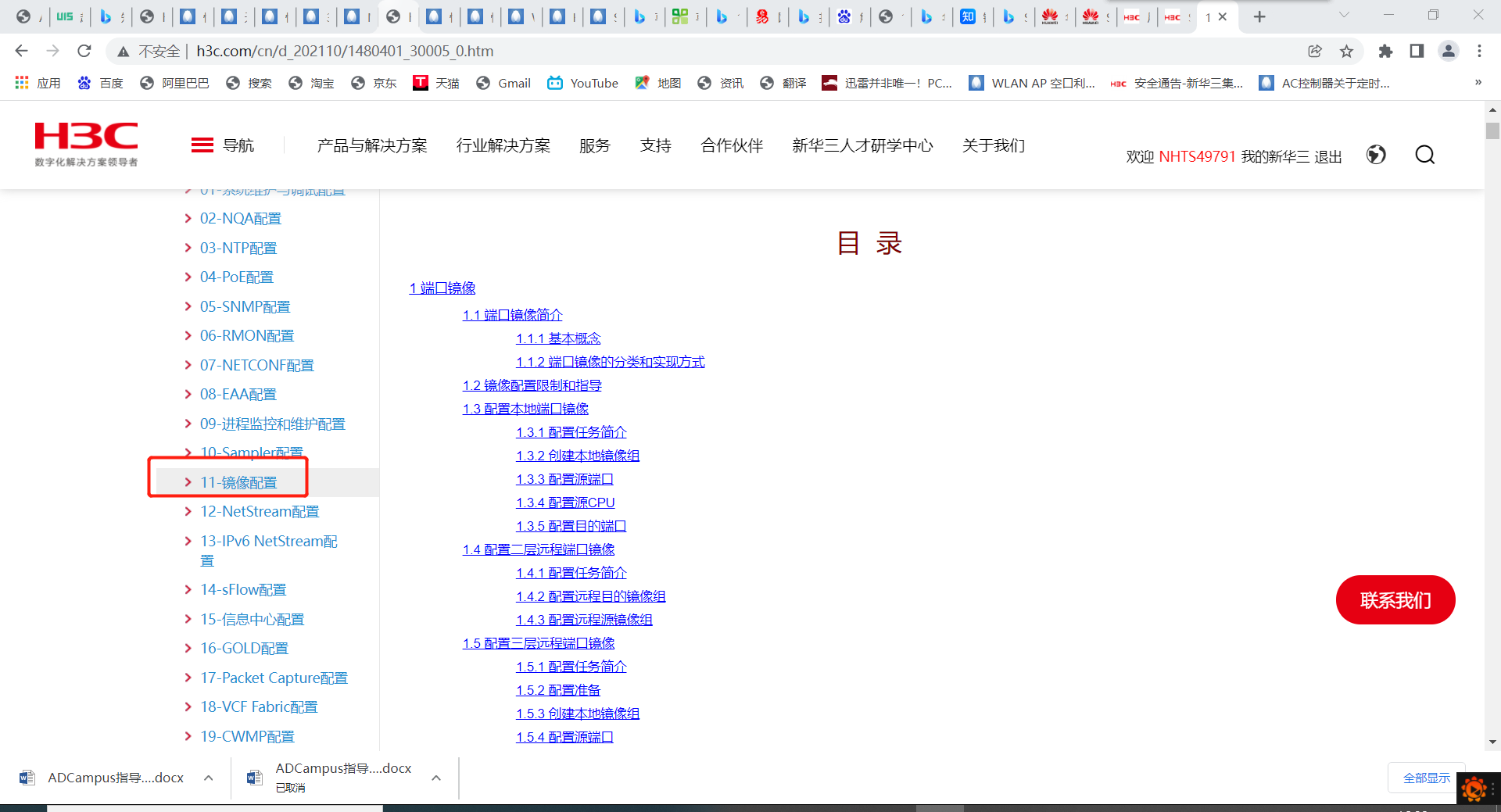Open the 1.2 镜像配置限制和指导 link
Screen dimensions: 1501x812
532,385
